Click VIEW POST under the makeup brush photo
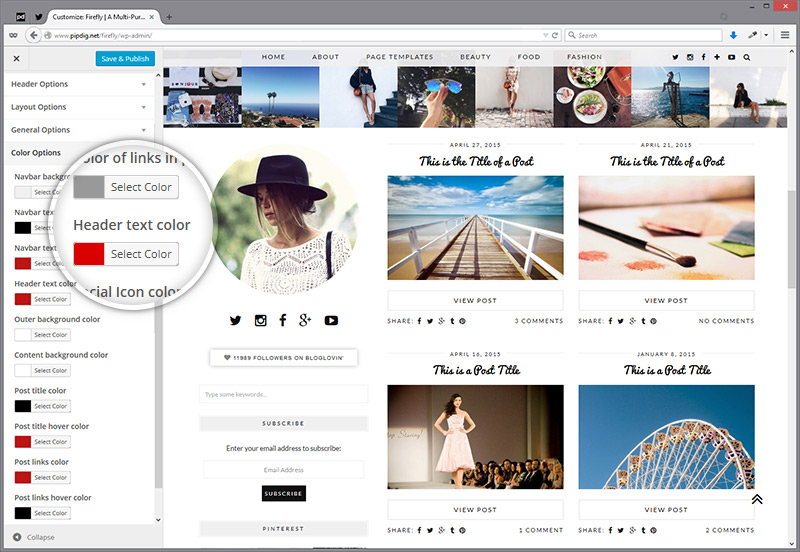 [666, 301]
